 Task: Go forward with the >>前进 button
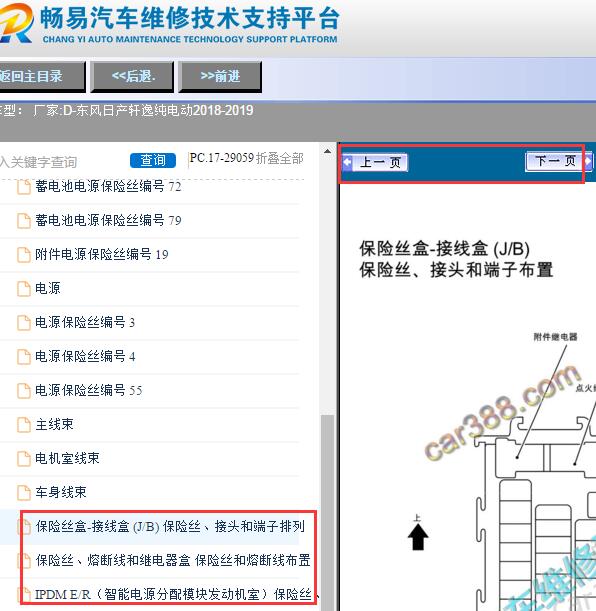[x=220, y=76]
